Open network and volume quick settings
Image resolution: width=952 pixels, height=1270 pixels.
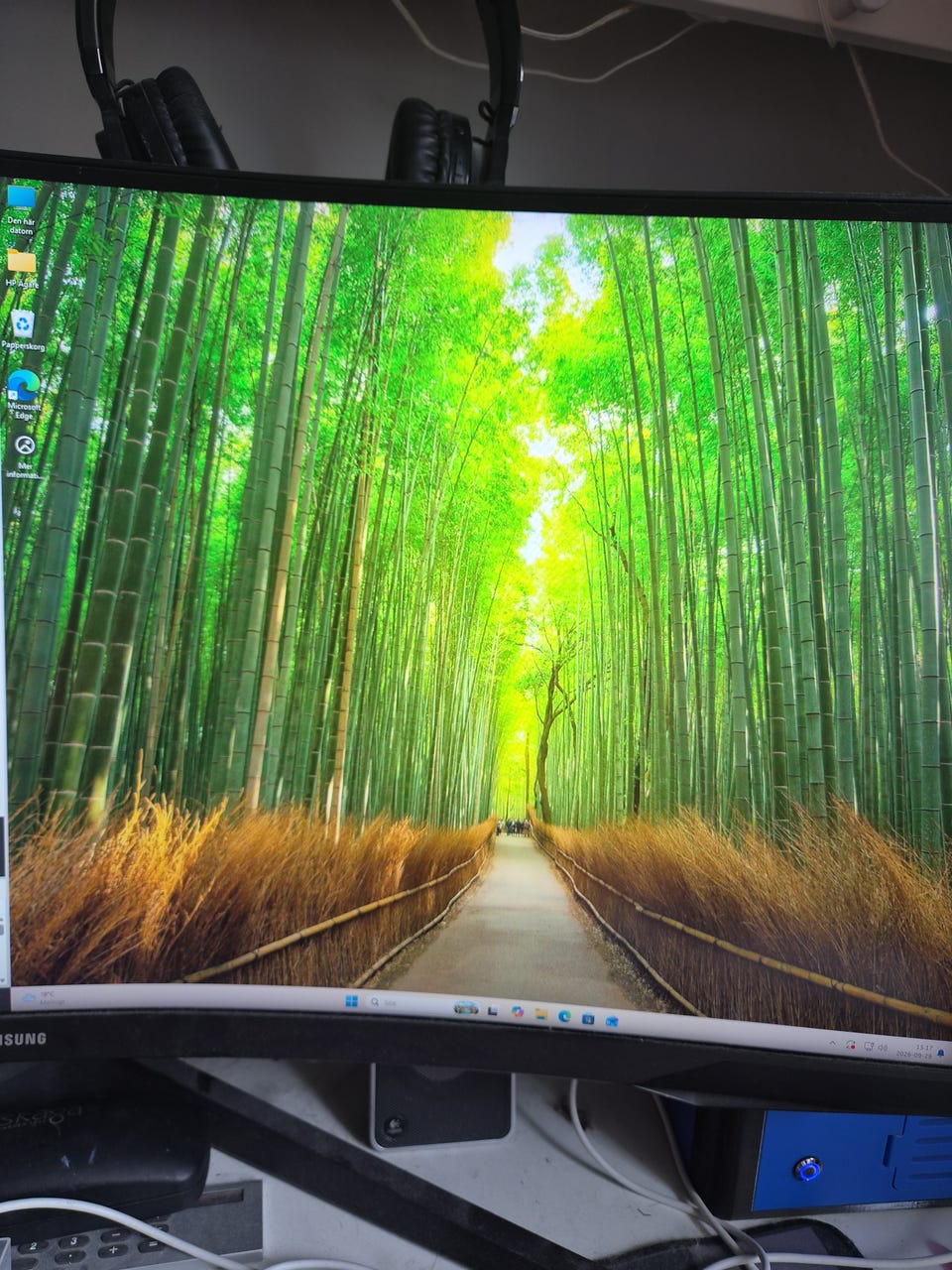tap(875, 1047)
